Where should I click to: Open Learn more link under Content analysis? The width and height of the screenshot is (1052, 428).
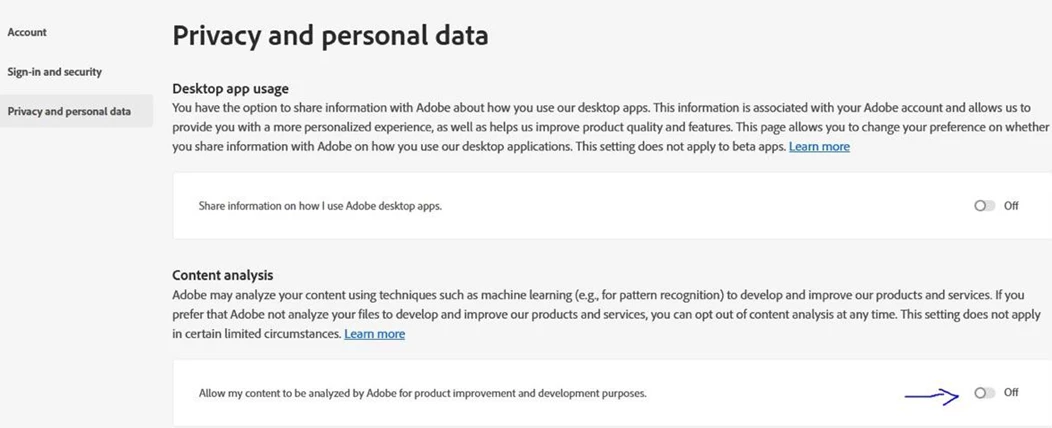click(x=374, y=333)
